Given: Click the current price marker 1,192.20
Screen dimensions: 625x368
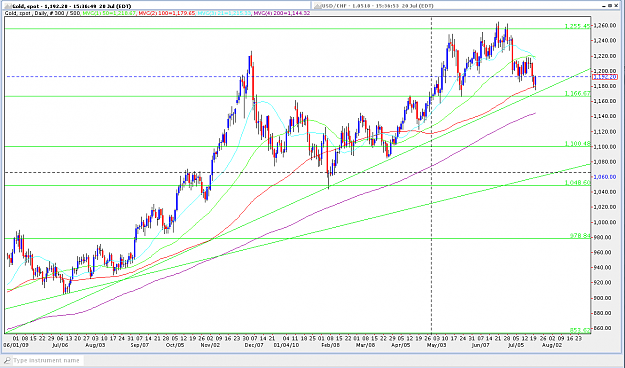Looking at the screenshot, I should tap(605, 77).
